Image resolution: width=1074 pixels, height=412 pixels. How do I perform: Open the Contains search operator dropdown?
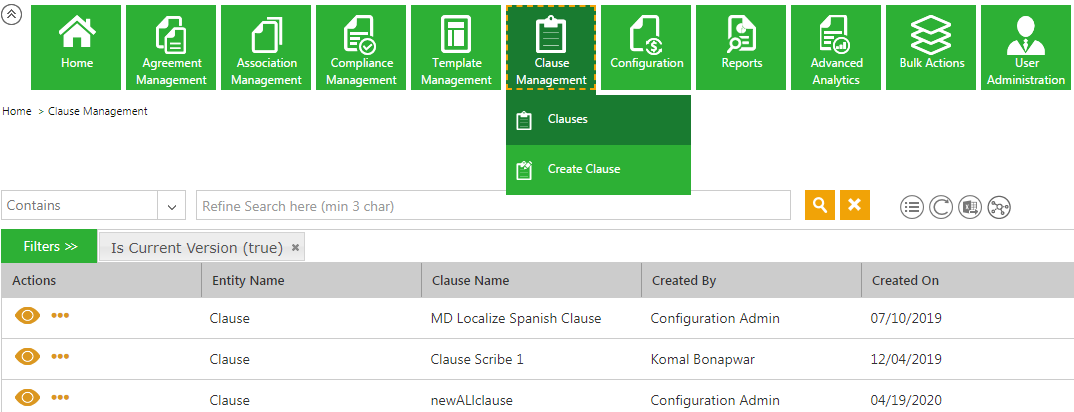click(x=172, y=206)
